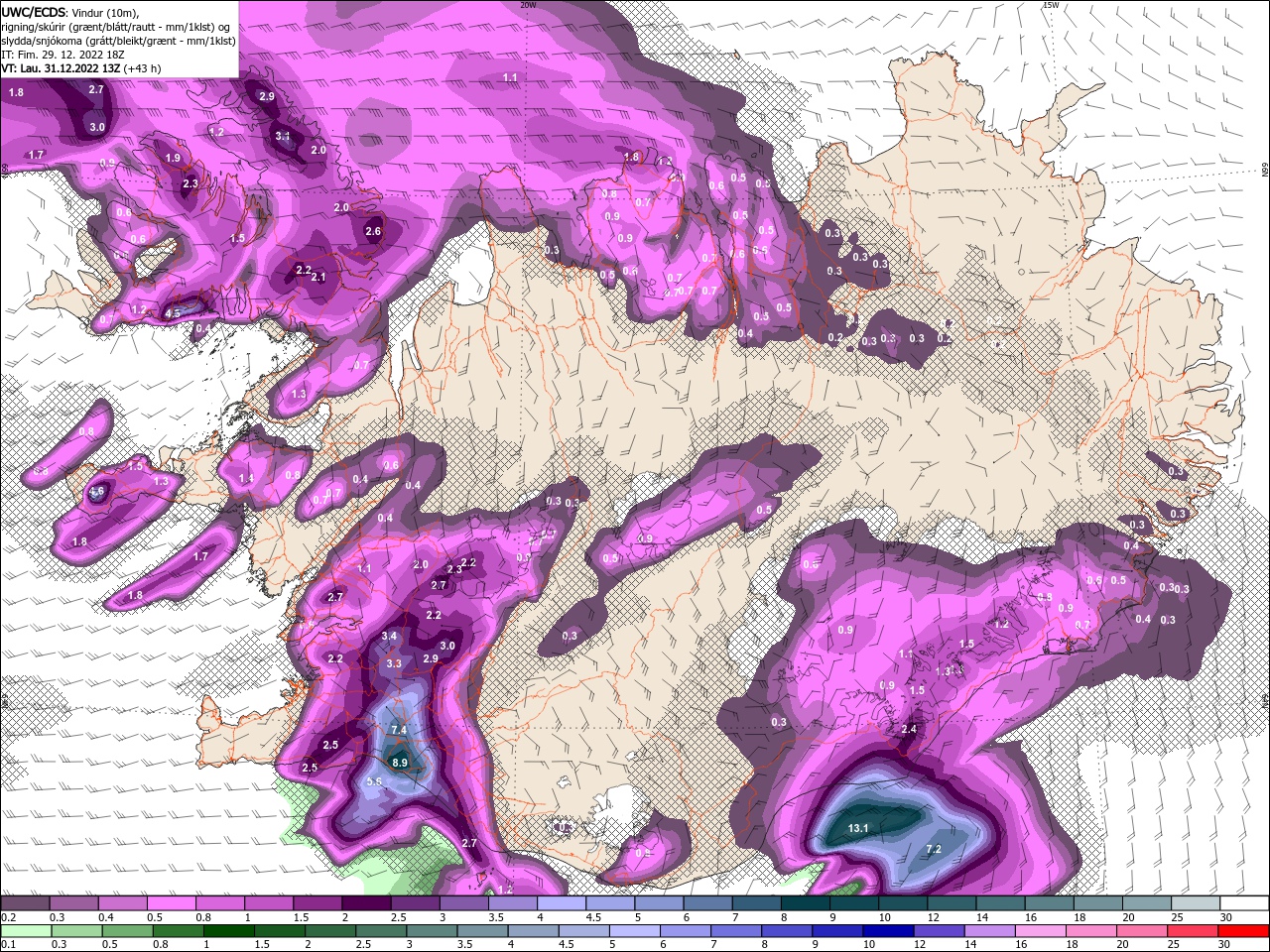1270x952 pixels.
Task: Click the 13.1 precipitation value on the map
Action: (x=858, y=828)
